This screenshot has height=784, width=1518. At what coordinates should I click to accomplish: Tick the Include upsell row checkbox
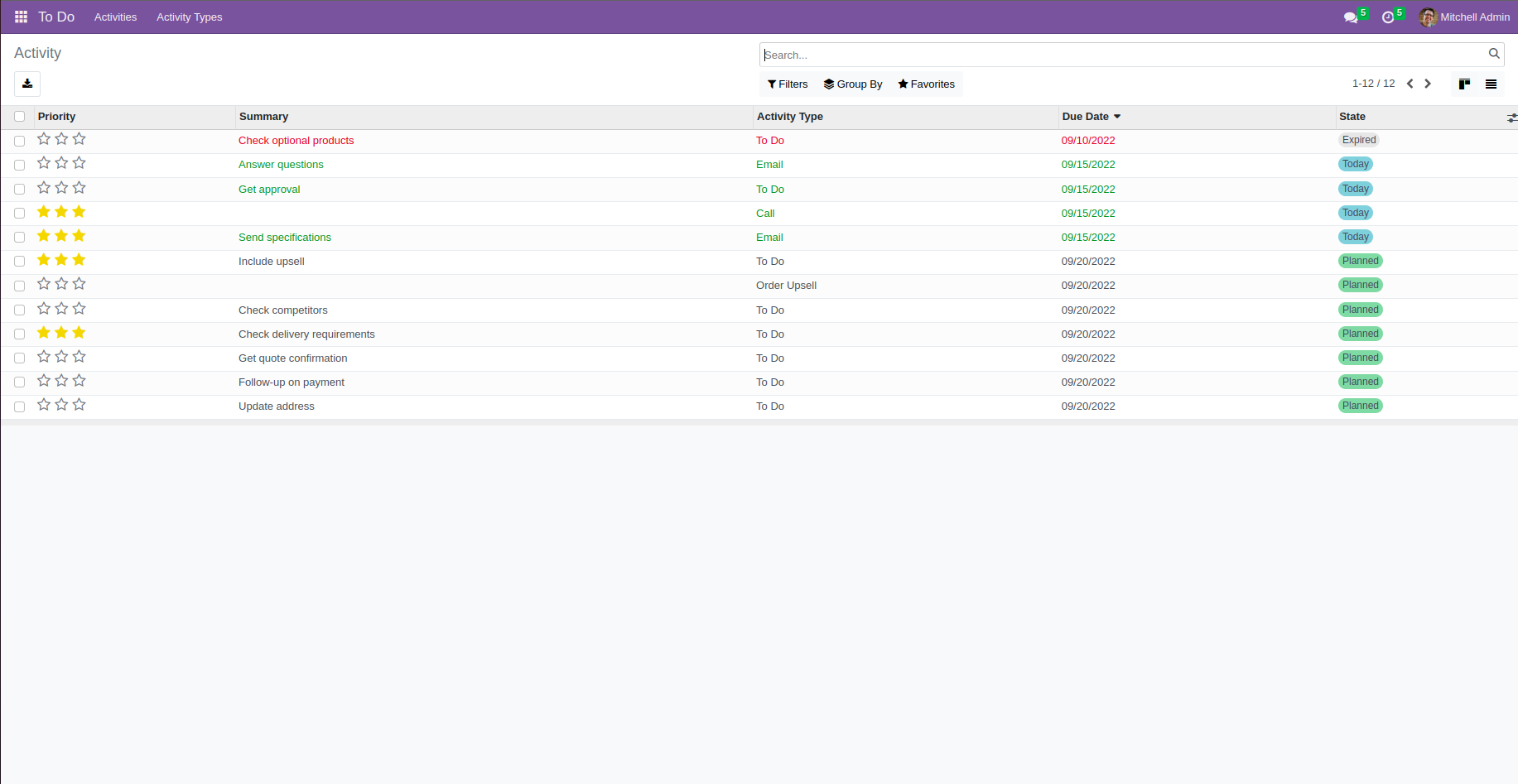pos(19,262)
